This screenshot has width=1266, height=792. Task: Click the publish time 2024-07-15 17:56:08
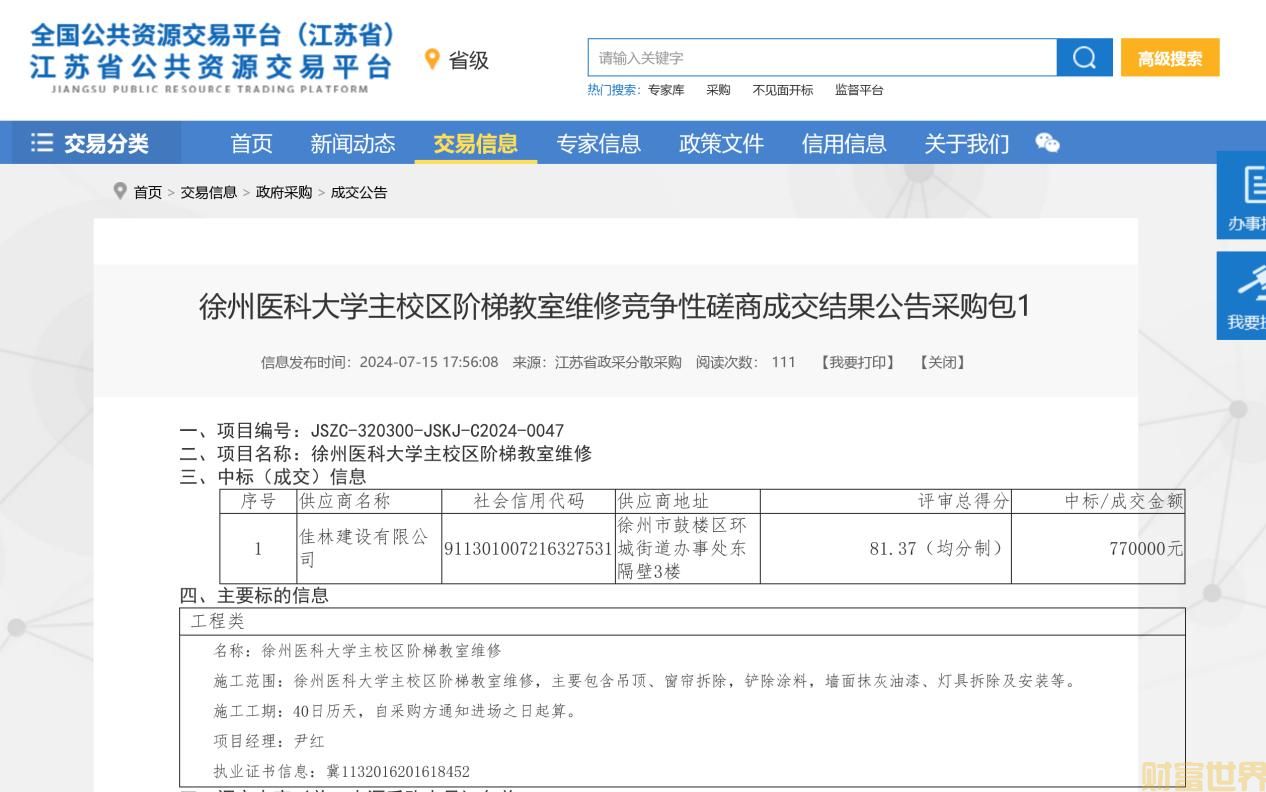click(x=428, y=362)
